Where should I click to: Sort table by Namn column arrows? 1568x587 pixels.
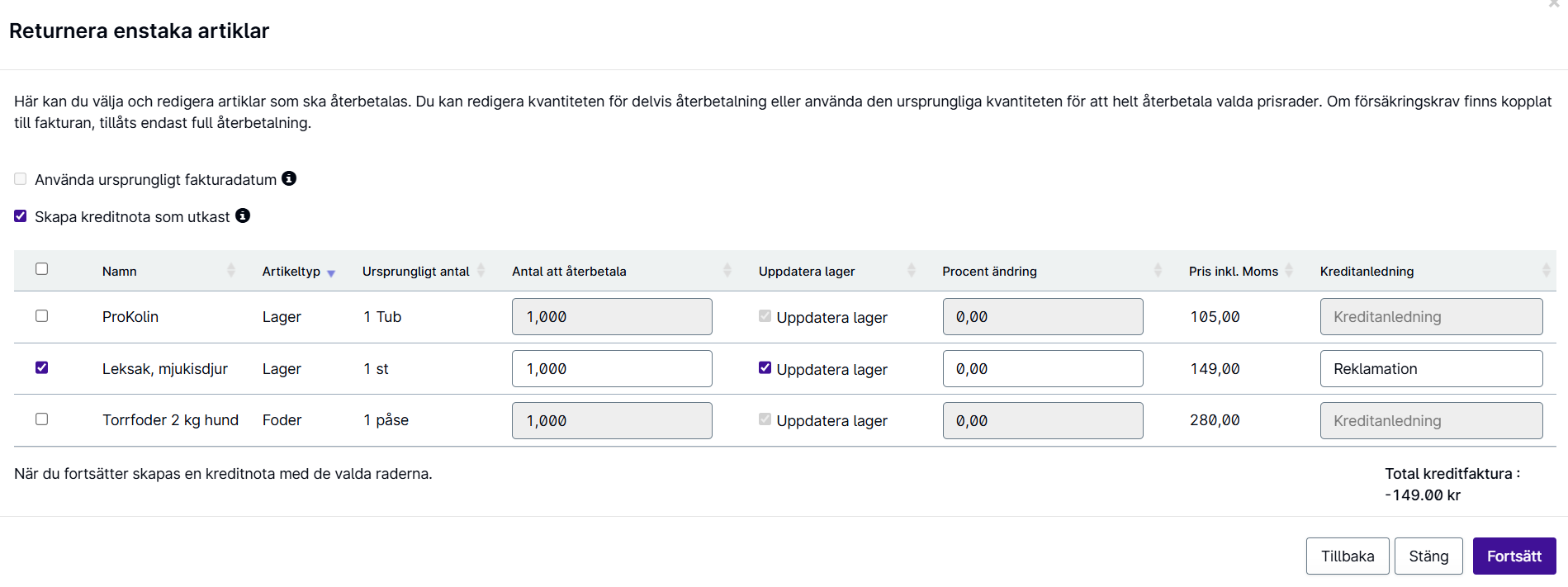pos(231,270)
